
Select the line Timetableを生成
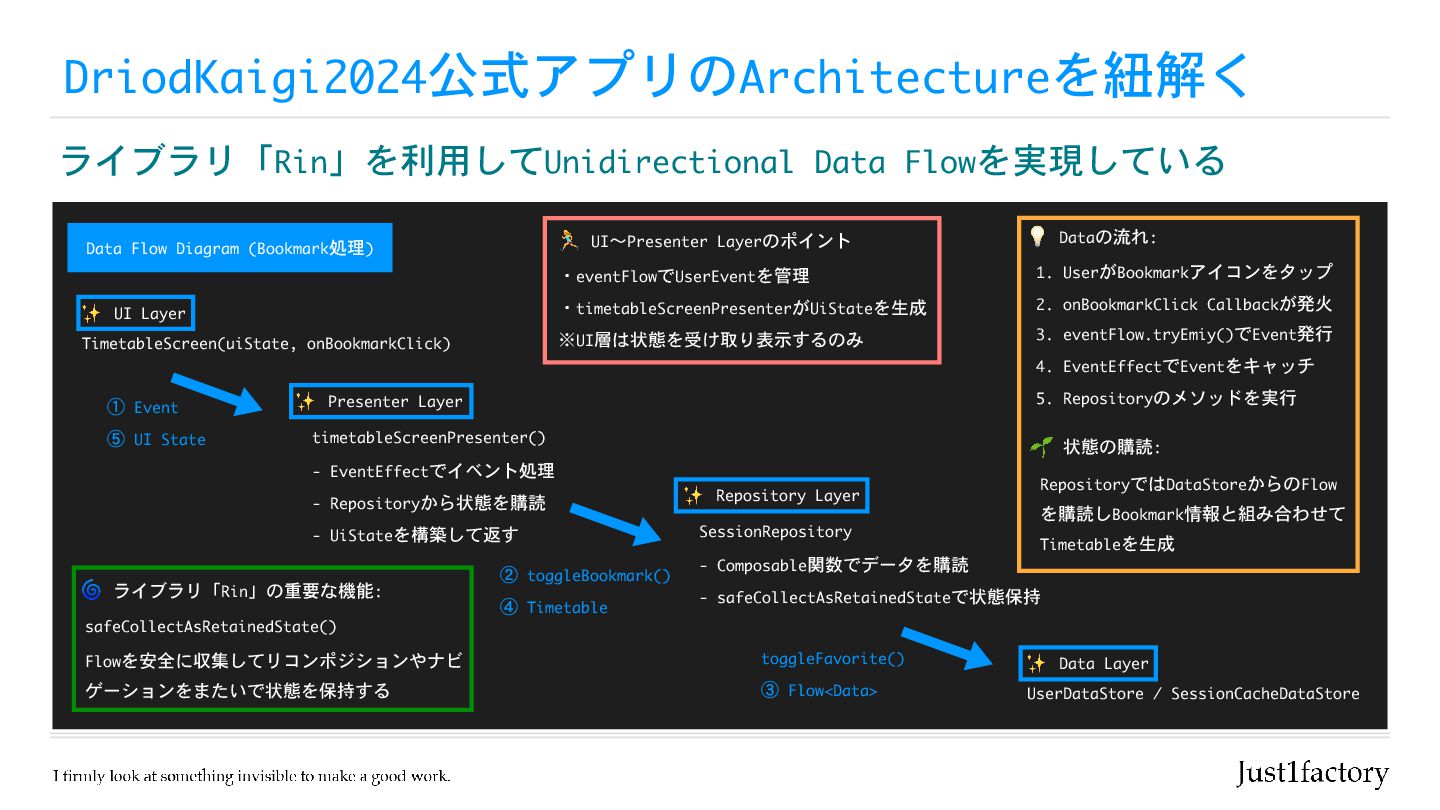1107,544
